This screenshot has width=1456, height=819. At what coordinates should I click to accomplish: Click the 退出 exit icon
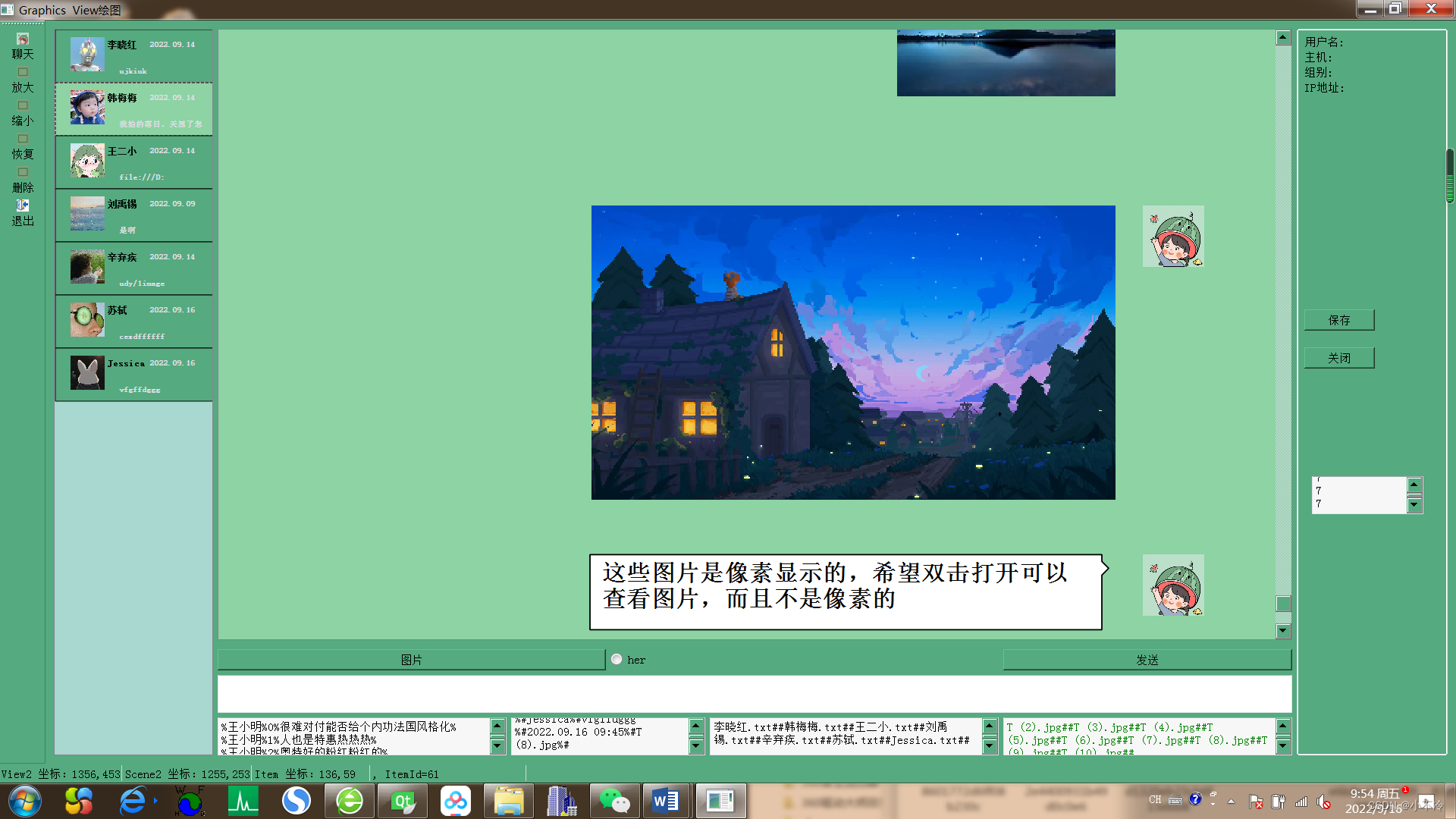23,206
